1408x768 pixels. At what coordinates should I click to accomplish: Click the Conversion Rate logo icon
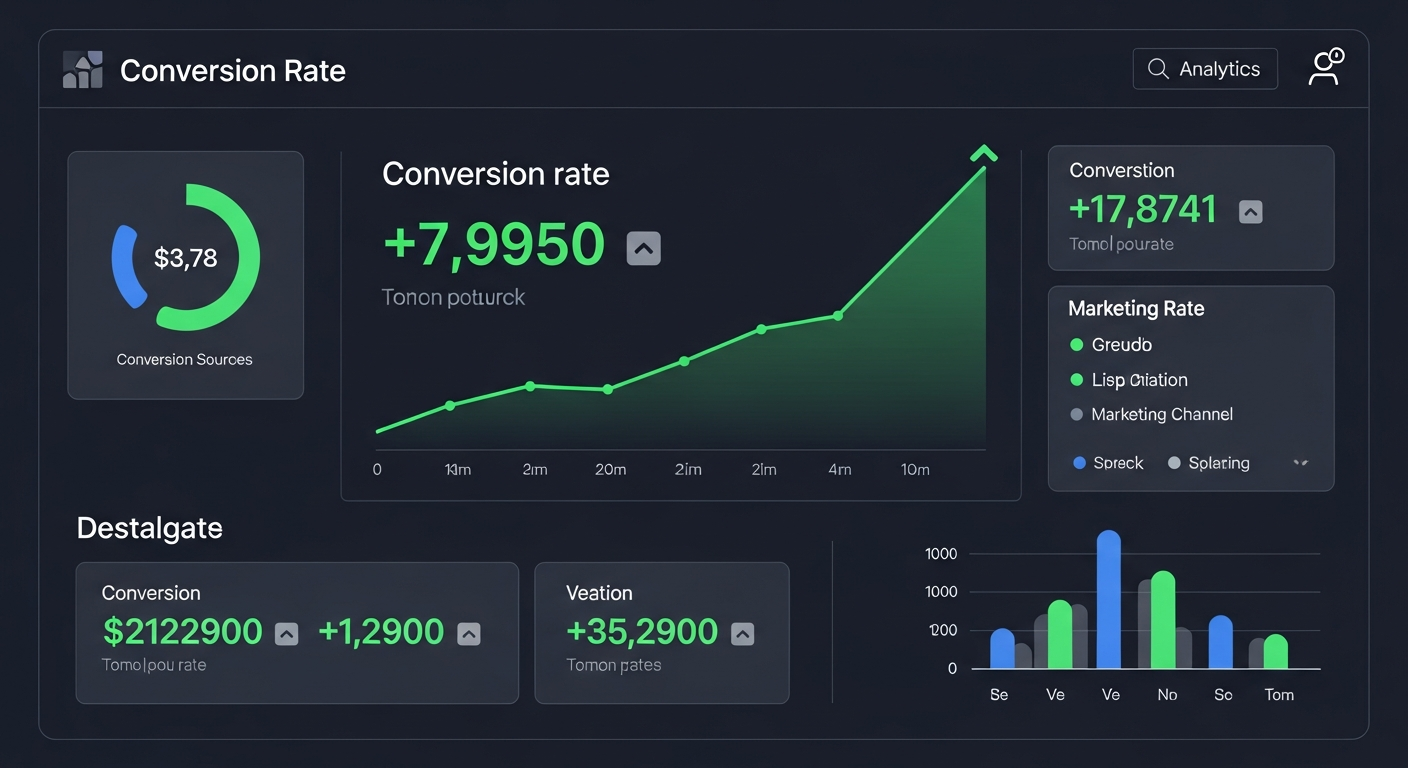coord(83,68)
